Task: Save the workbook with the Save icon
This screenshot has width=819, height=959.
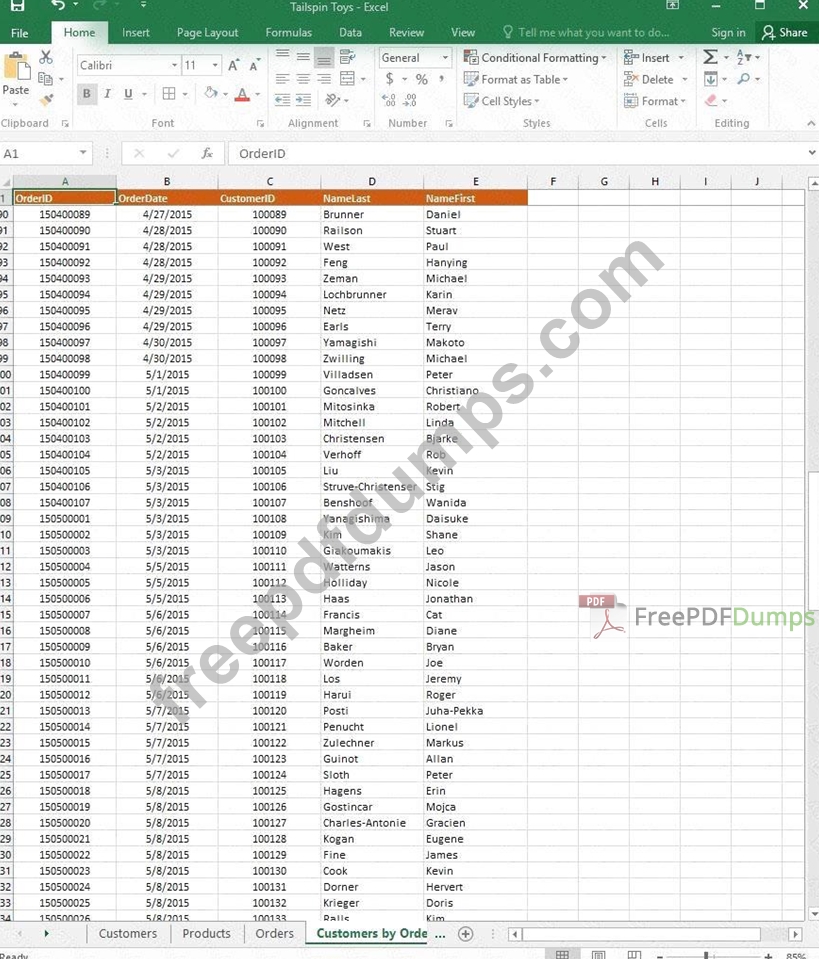Action: 17,6
